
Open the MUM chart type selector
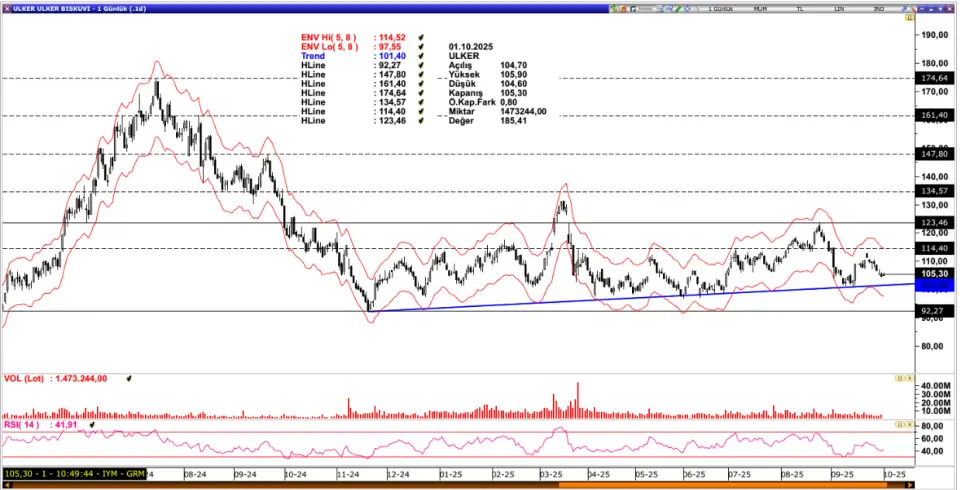pos(760,8)
